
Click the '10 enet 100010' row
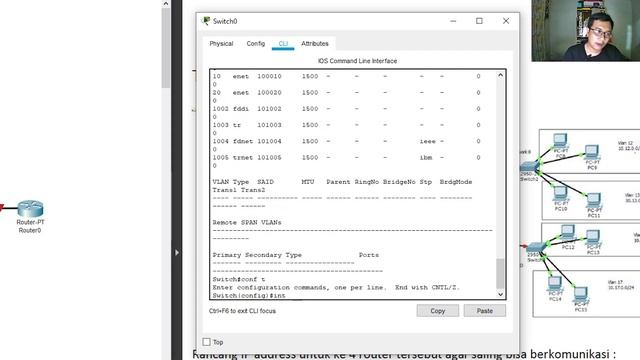[346, 76]
